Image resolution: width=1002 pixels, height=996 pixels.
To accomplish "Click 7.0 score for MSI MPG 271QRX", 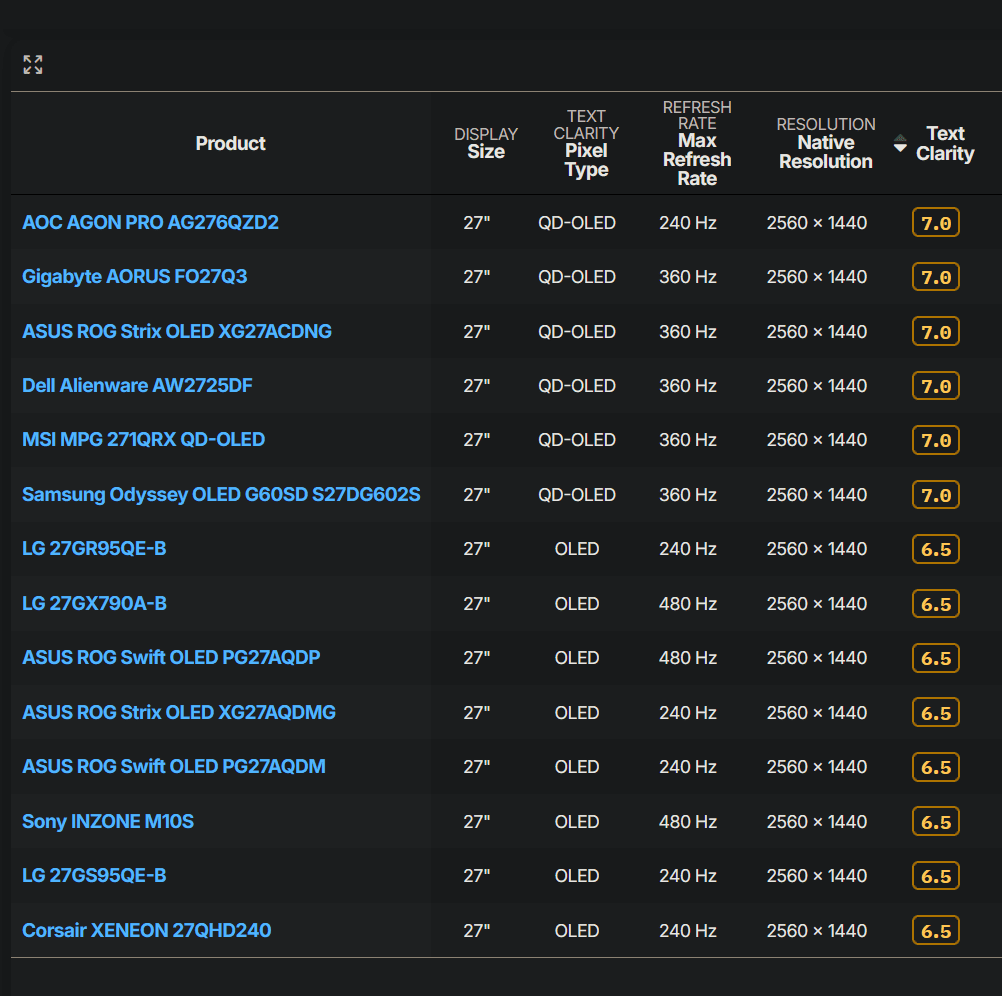I will [936, 440].
